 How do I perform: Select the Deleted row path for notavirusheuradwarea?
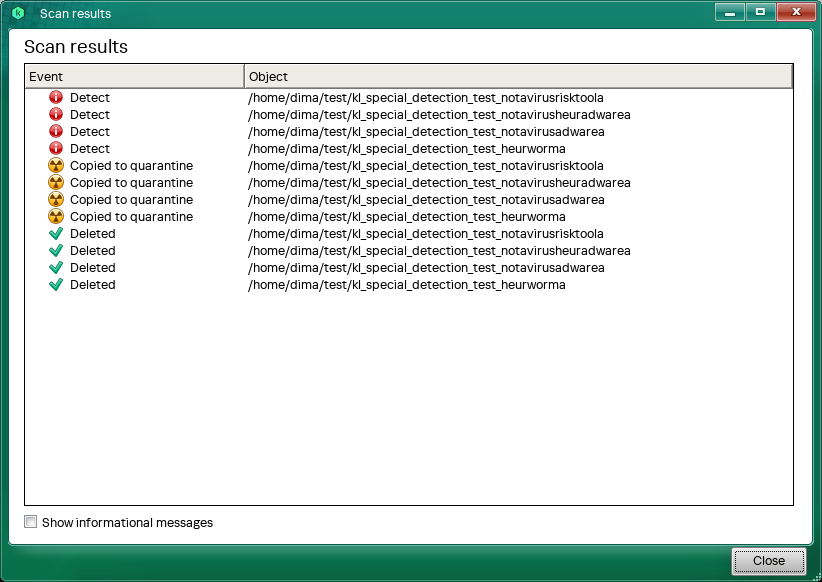click(439, 251)
